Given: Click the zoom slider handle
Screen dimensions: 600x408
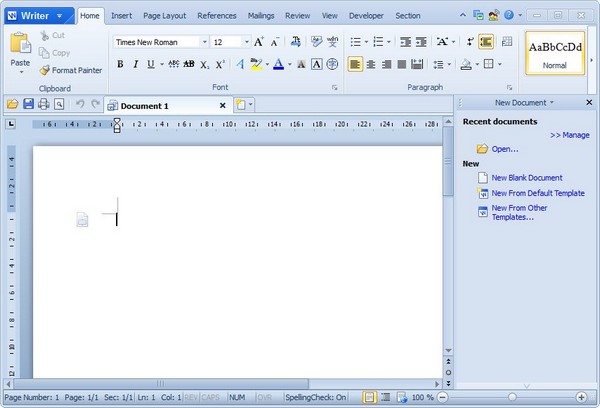Looking at the screenshot, I should pos(512,397).
